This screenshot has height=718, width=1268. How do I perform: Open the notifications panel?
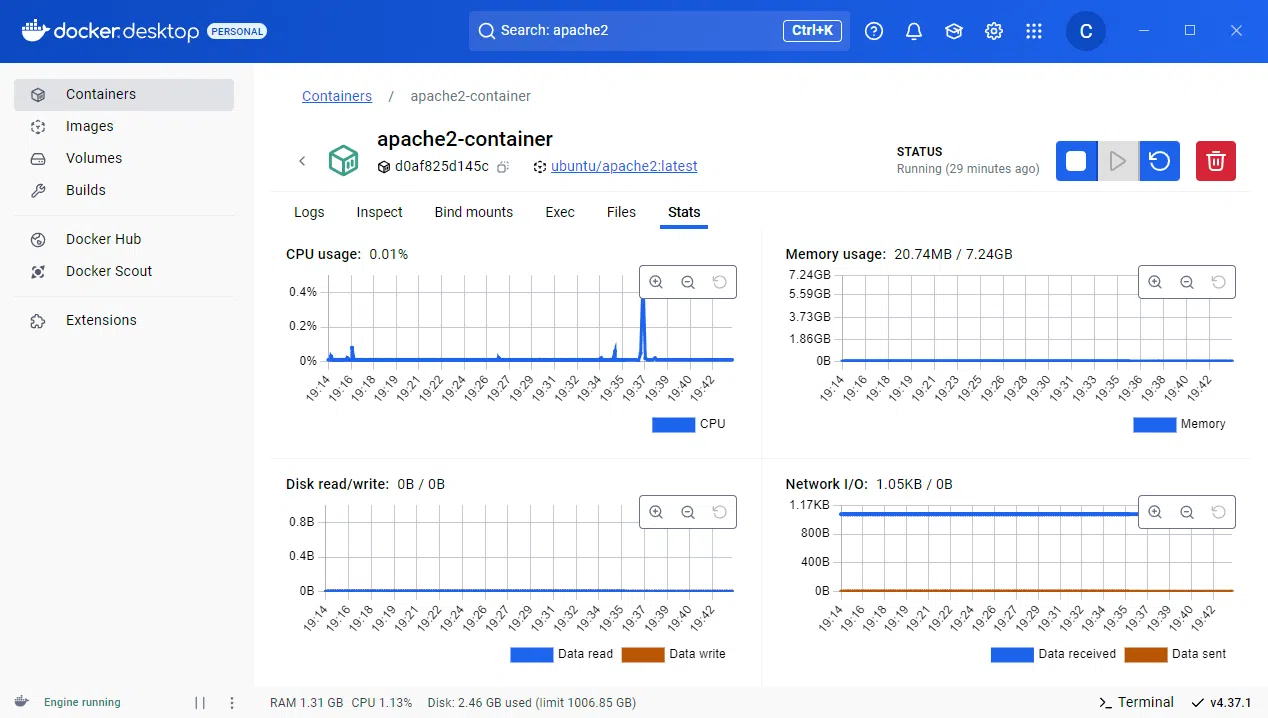913,31
